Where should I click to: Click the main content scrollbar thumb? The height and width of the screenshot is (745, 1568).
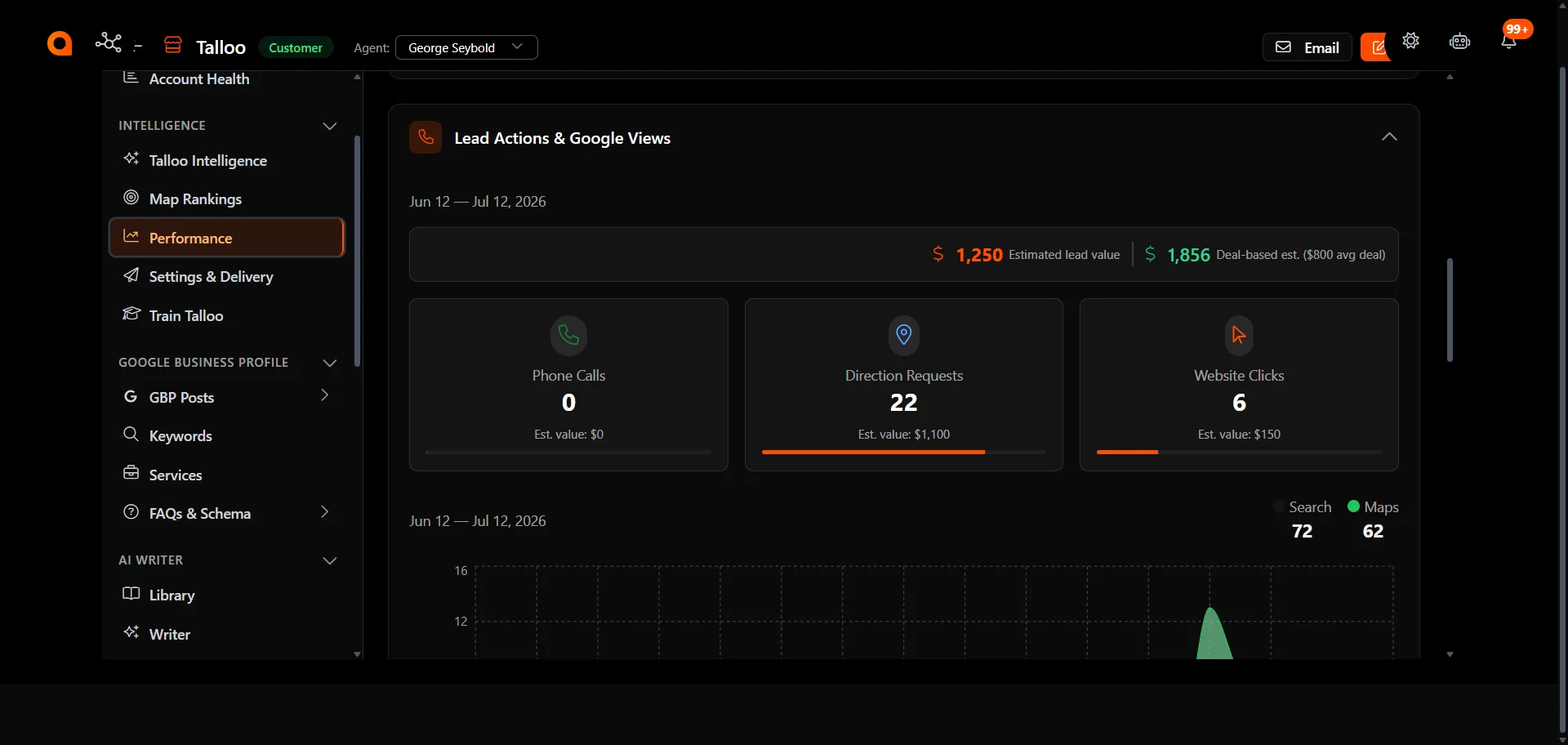pyautogui.click(x=1450, y=310)
